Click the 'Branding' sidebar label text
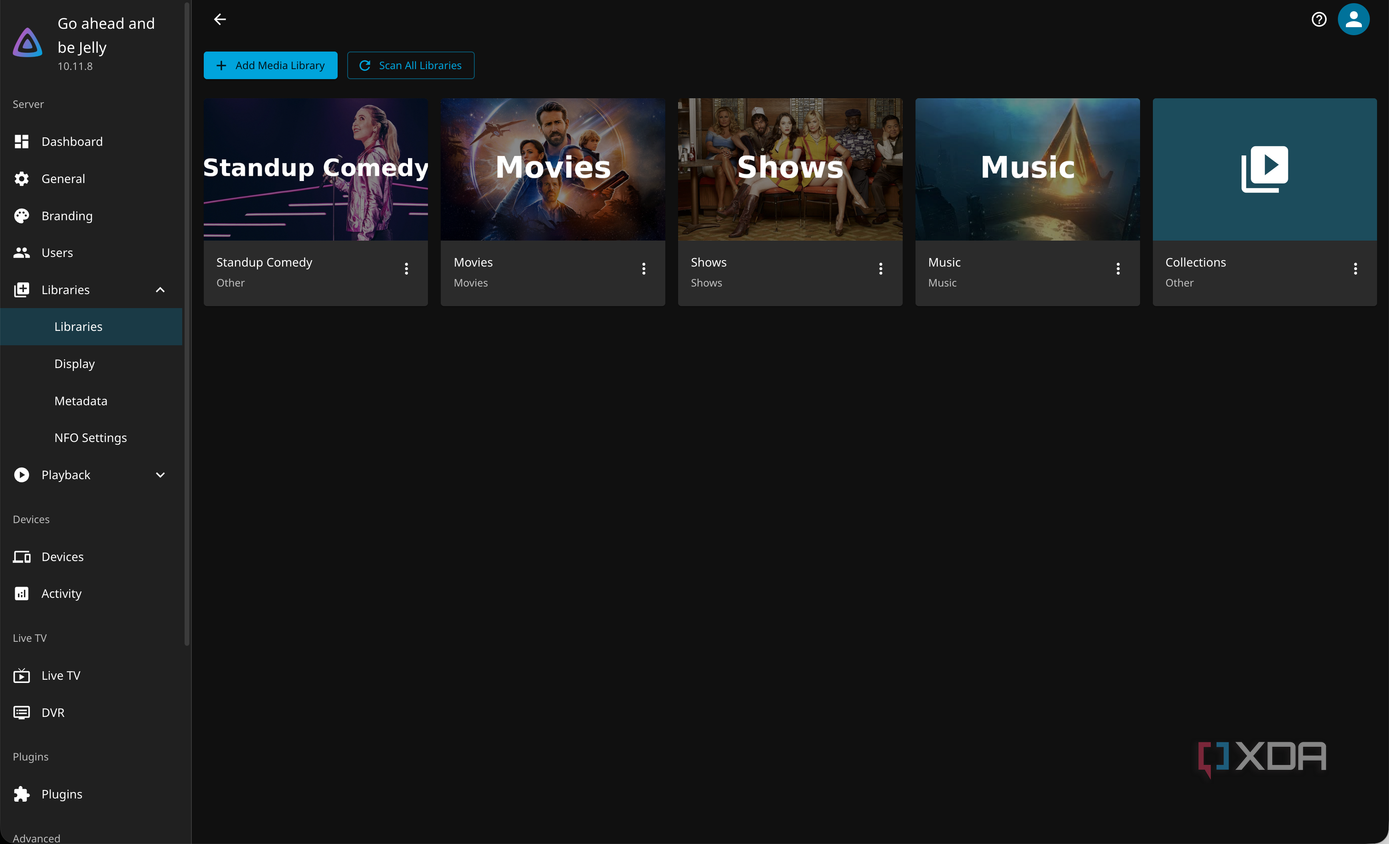This screenshot has height=844, width=1389. [67, 215]
